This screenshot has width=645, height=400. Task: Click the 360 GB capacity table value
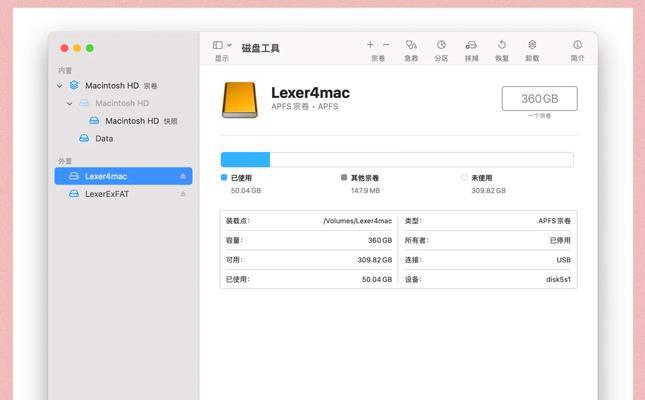click(x=380, y=240)
